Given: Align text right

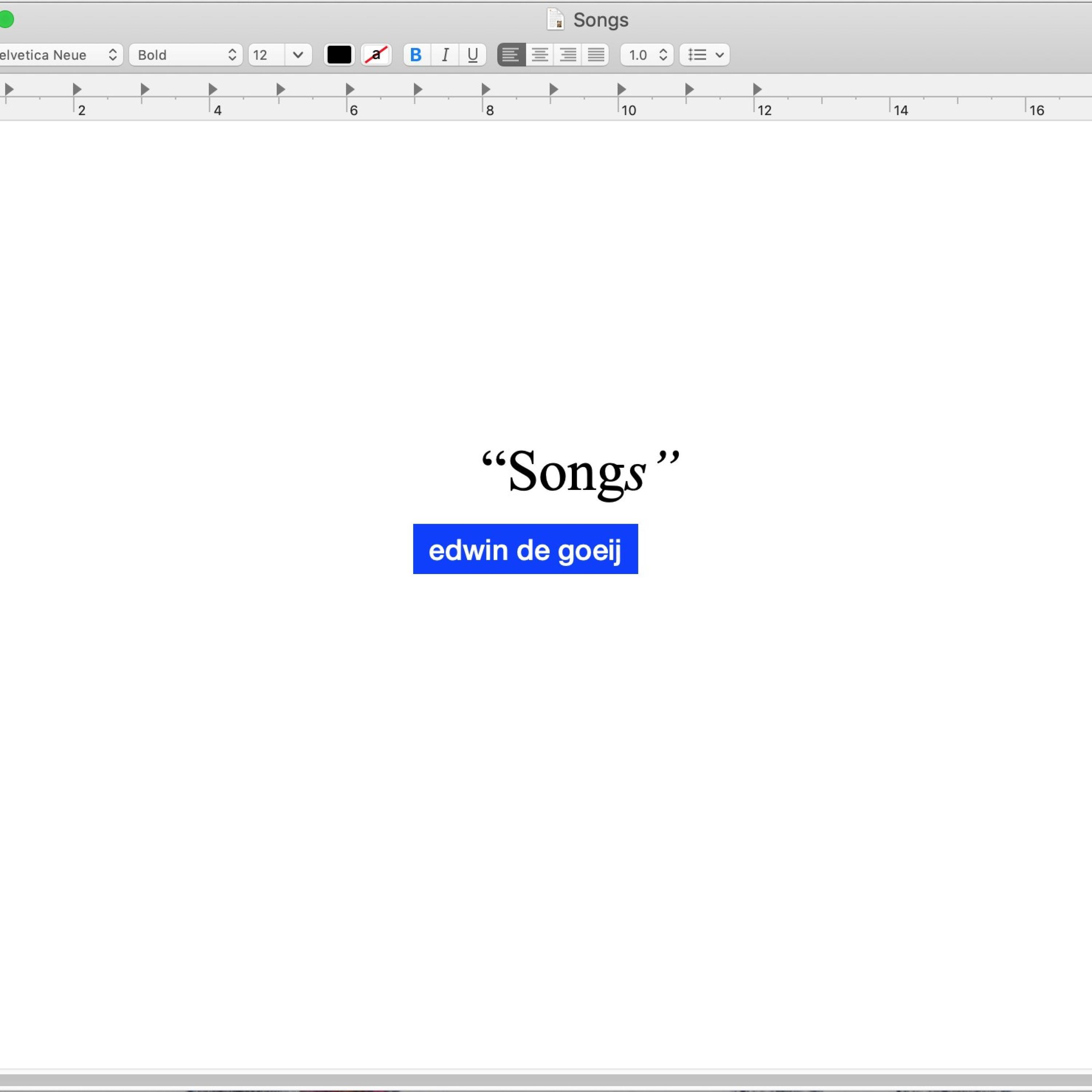Looking at the screenshot, I should (x=567, y=55).
